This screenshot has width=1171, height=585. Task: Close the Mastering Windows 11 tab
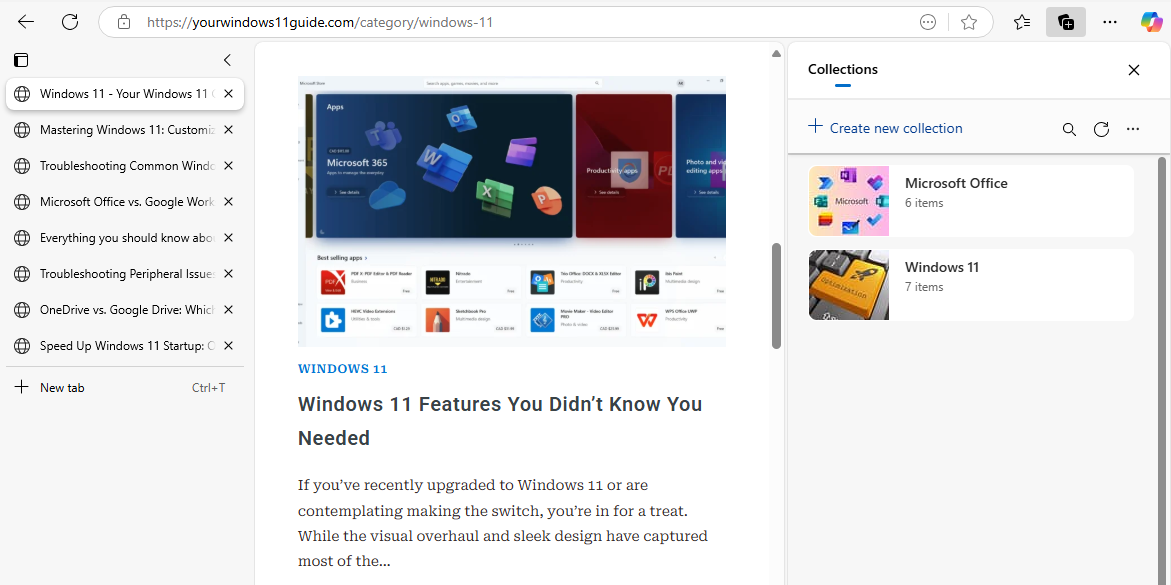[229, 130]
